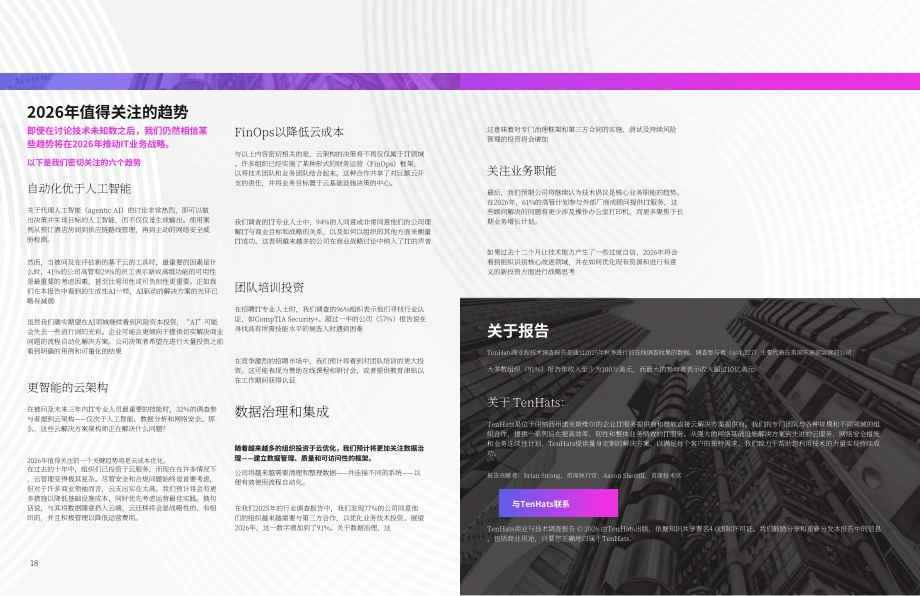Click the heading 数据治理和集成
This screenshot has width=920, height=596.
(282, 411)
